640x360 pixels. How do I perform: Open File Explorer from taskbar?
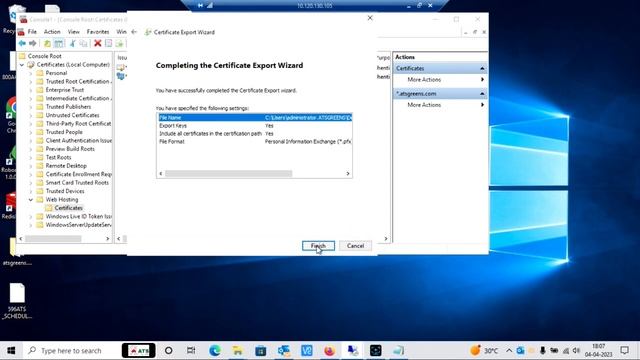click(238, 351)
